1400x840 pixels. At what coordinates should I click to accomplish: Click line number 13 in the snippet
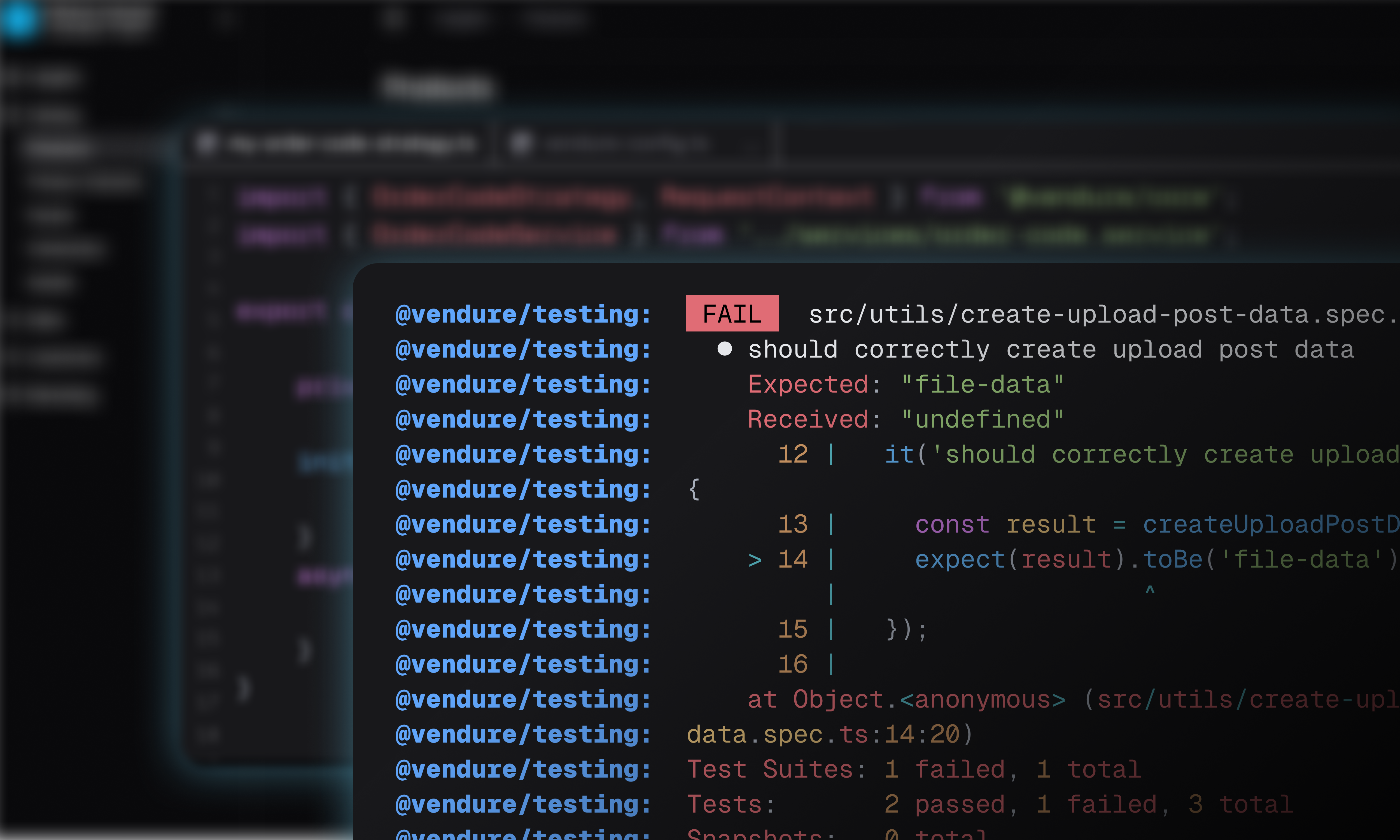[793, 524]
